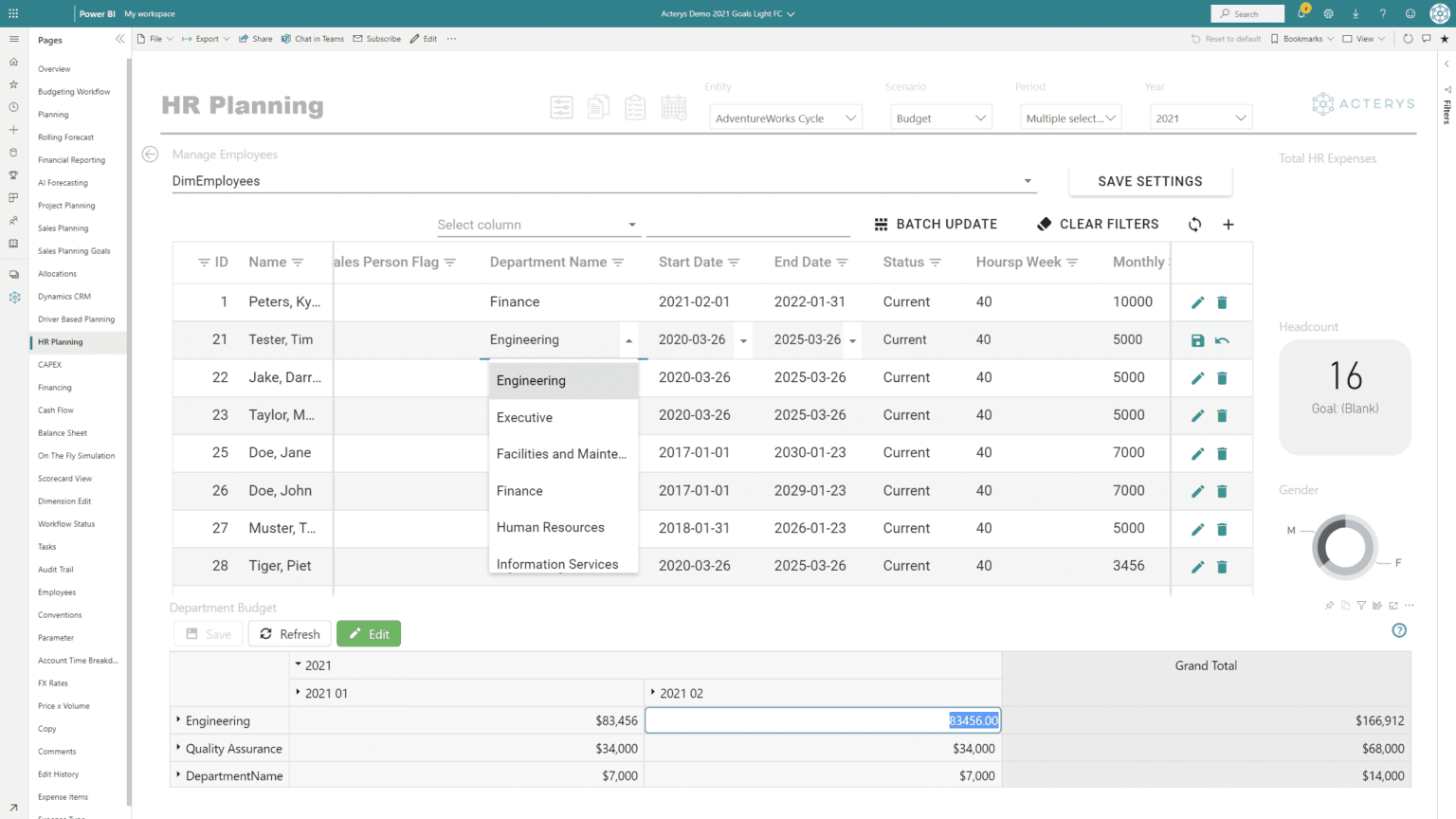This screenshot has height=819, width=1456.
Task: Click the SAVE SETTINGS button
Action: pyautogui.click(x=1150, y=180)
